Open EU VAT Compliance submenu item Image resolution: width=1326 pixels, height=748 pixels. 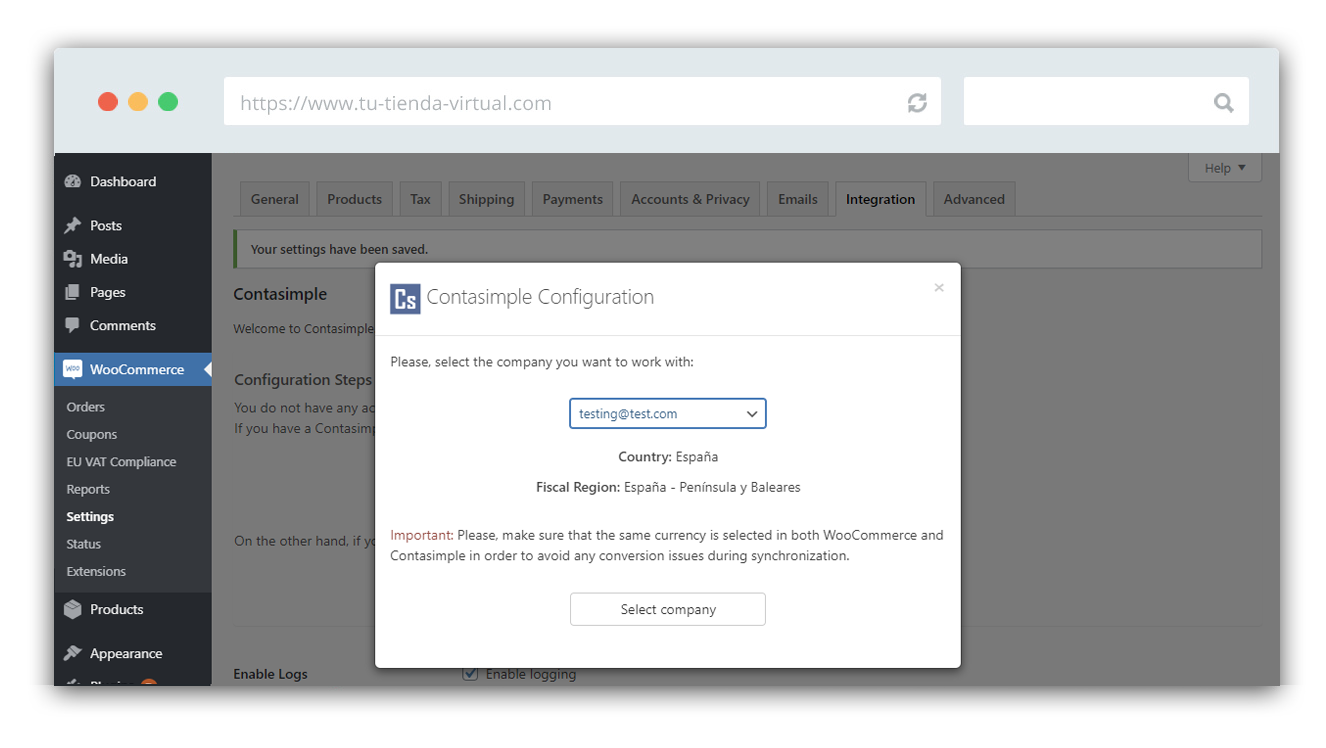(121, 462)
